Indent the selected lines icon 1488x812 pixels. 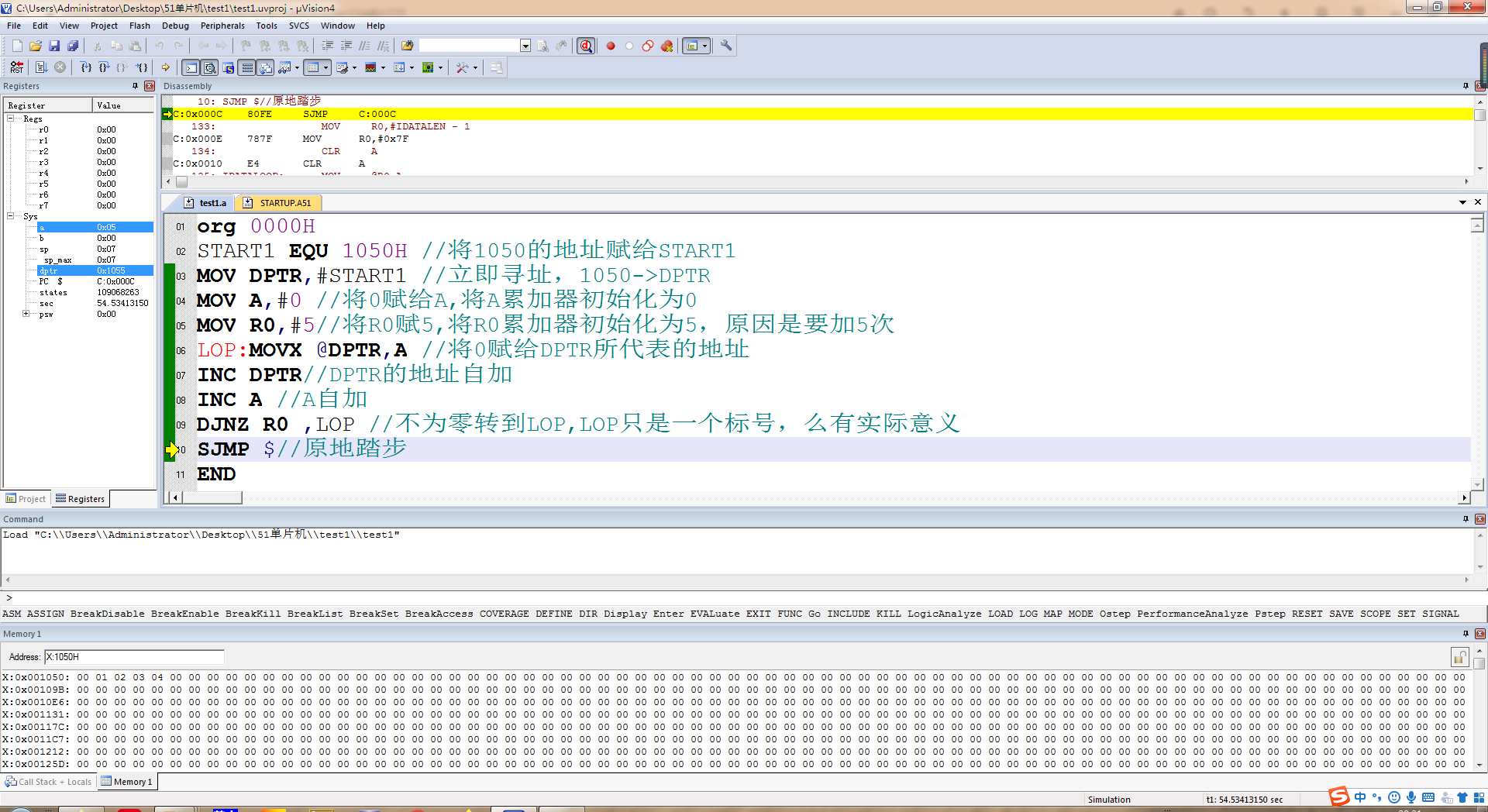point(327,46)
